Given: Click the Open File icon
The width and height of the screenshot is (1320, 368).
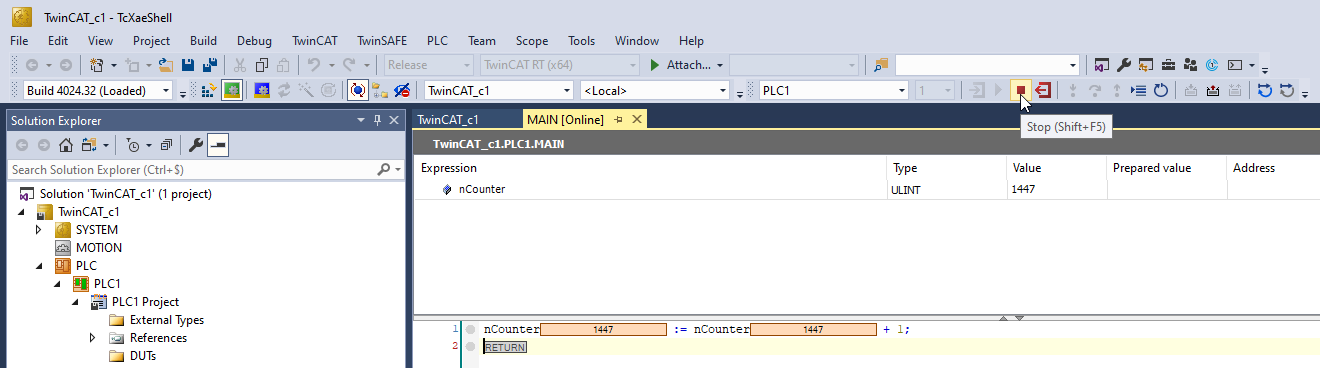Looking at the screenshot, I should coord(165,65).
